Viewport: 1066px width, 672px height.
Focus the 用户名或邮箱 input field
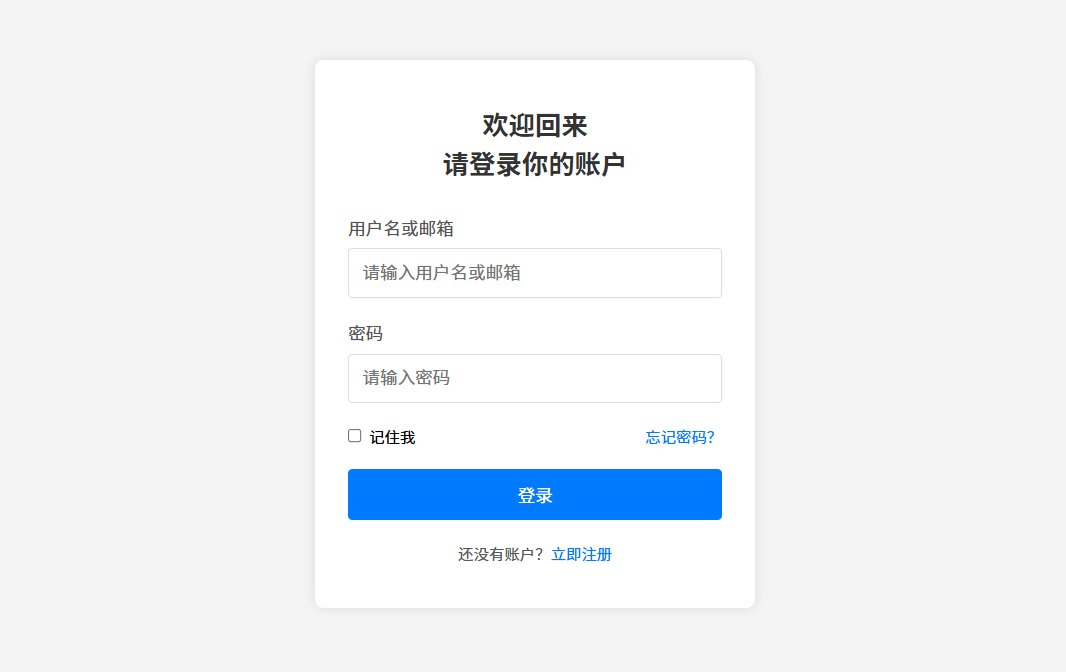(534, 273)
